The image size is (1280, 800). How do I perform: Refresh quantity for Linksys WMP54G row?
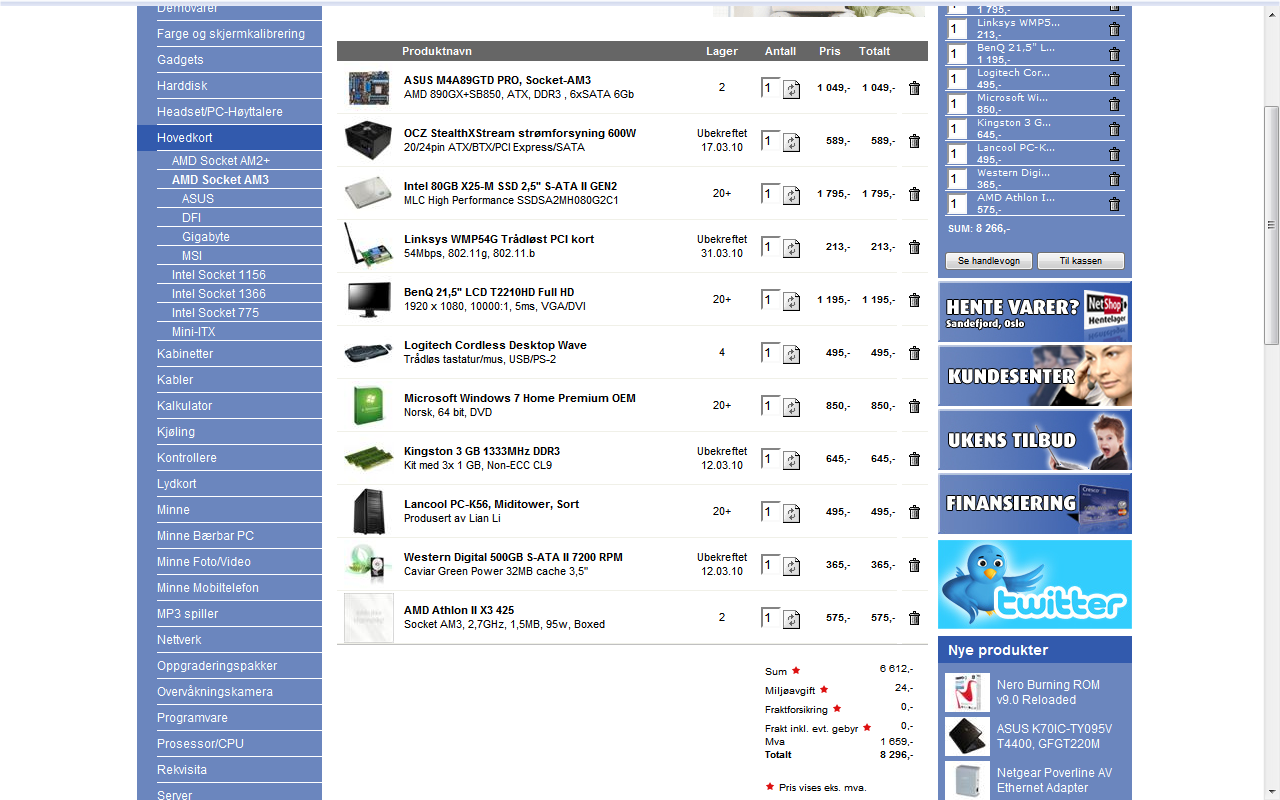click(x=791, y=248)
